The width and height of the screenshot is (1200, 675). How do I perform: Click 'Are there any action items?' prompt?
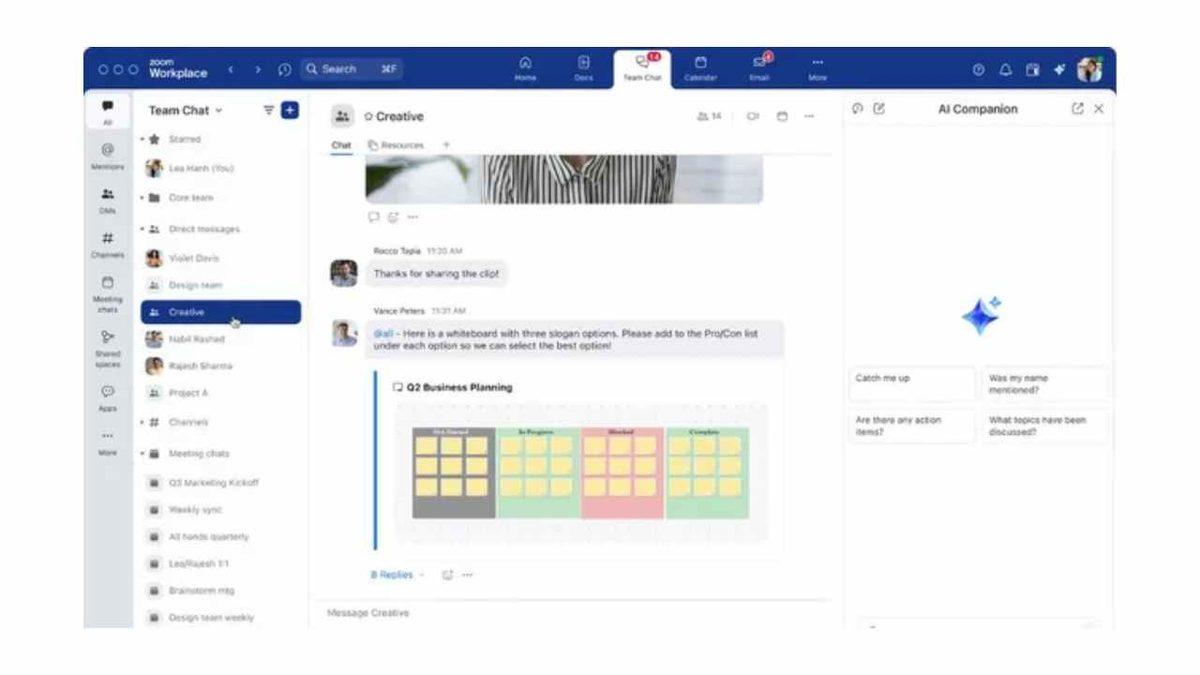pyautogui.click(x=911, y=426)
